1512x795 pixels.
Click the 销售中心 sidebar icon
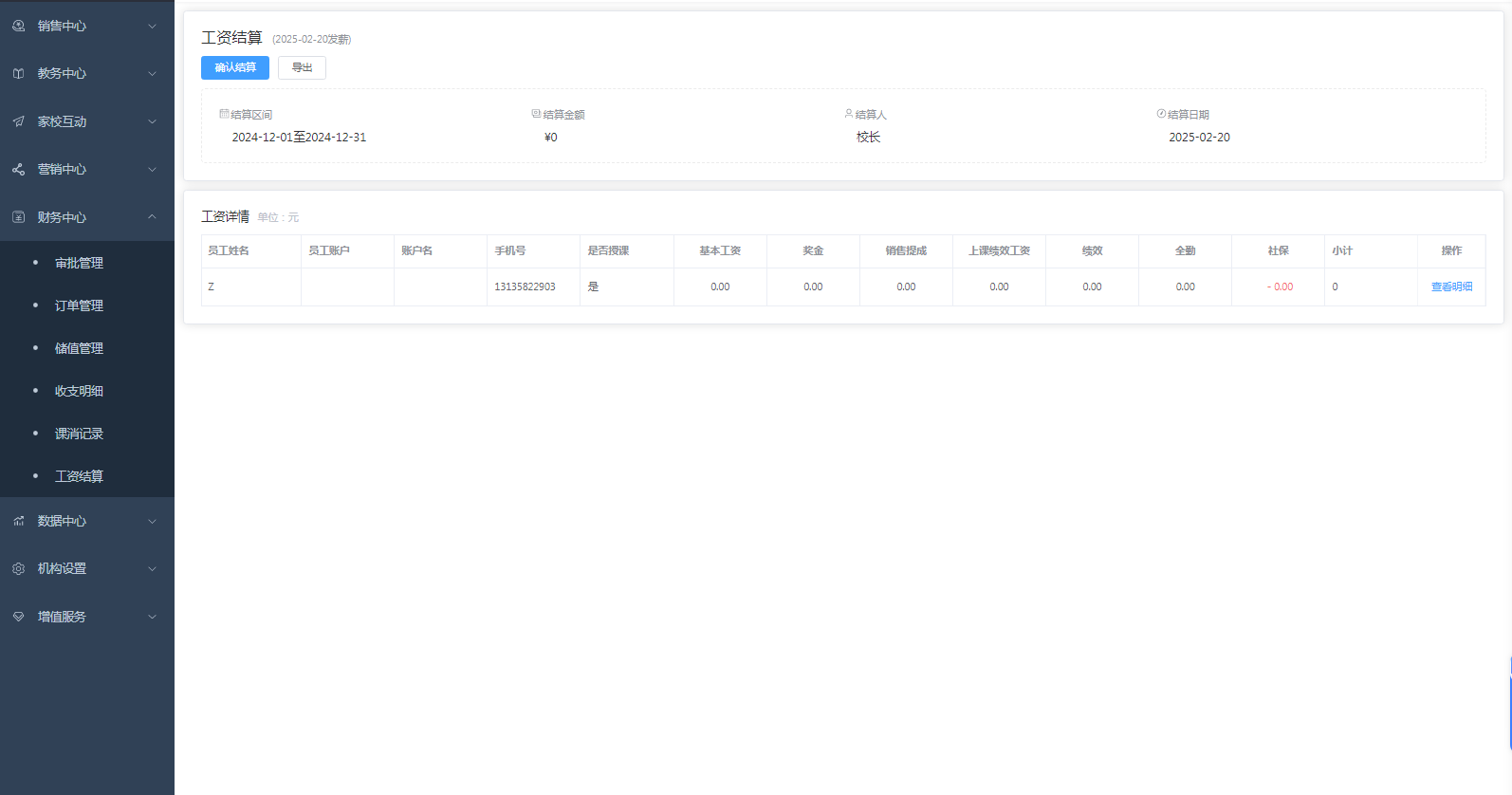point(19,27)
